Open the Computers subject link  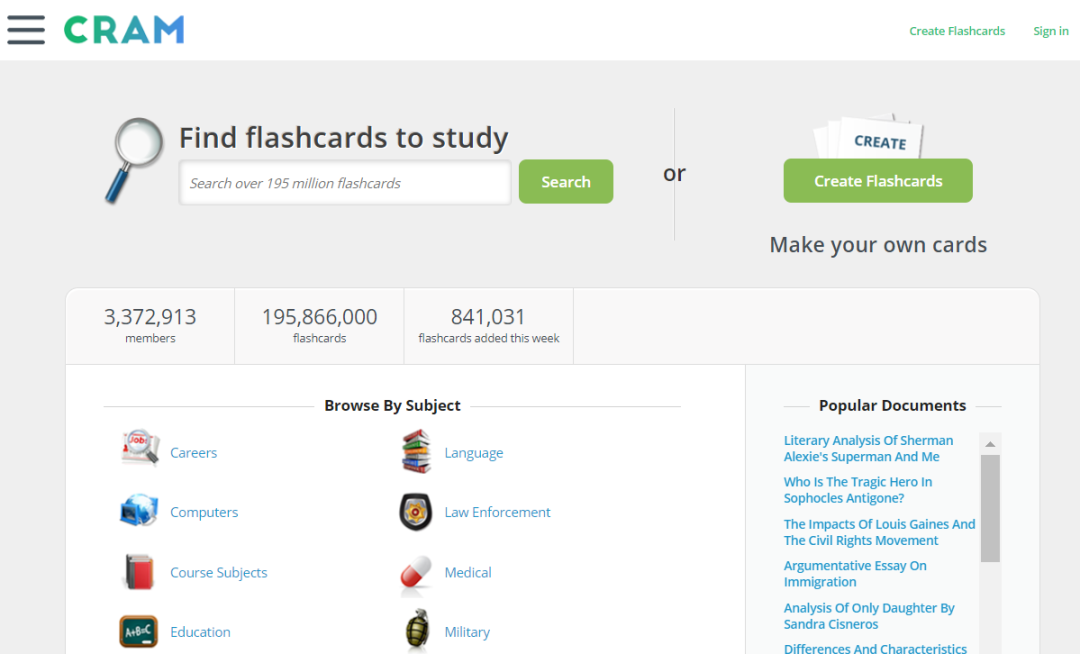[x=204, y=512]
